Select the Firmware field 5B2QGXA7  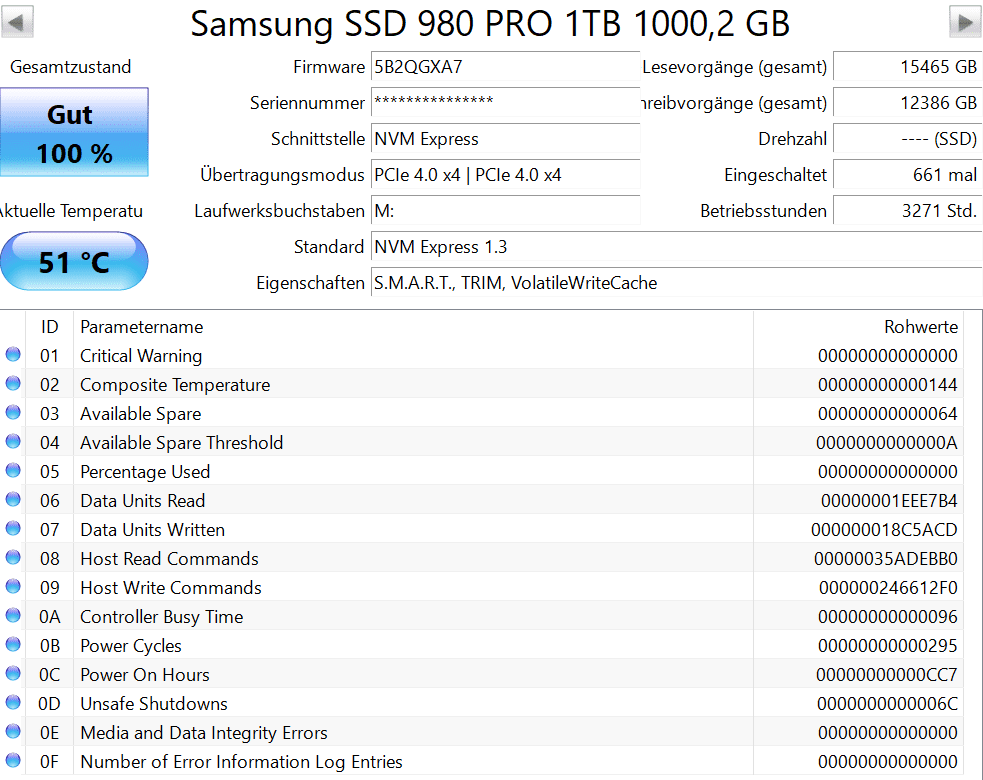505,66
